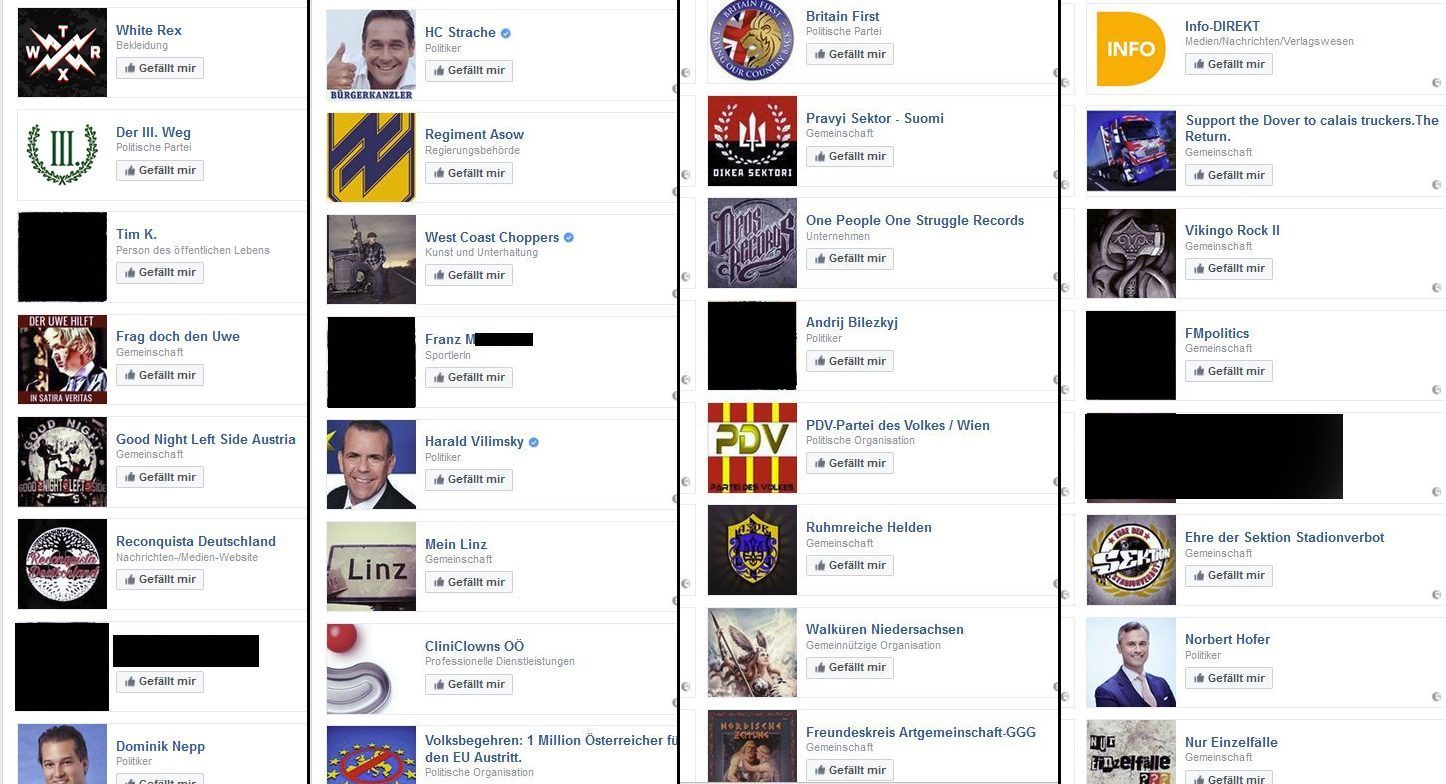Click the Walküren Niedersachsen page name
The height and width of the screenshot is (784, 1446).
point(885,629)
